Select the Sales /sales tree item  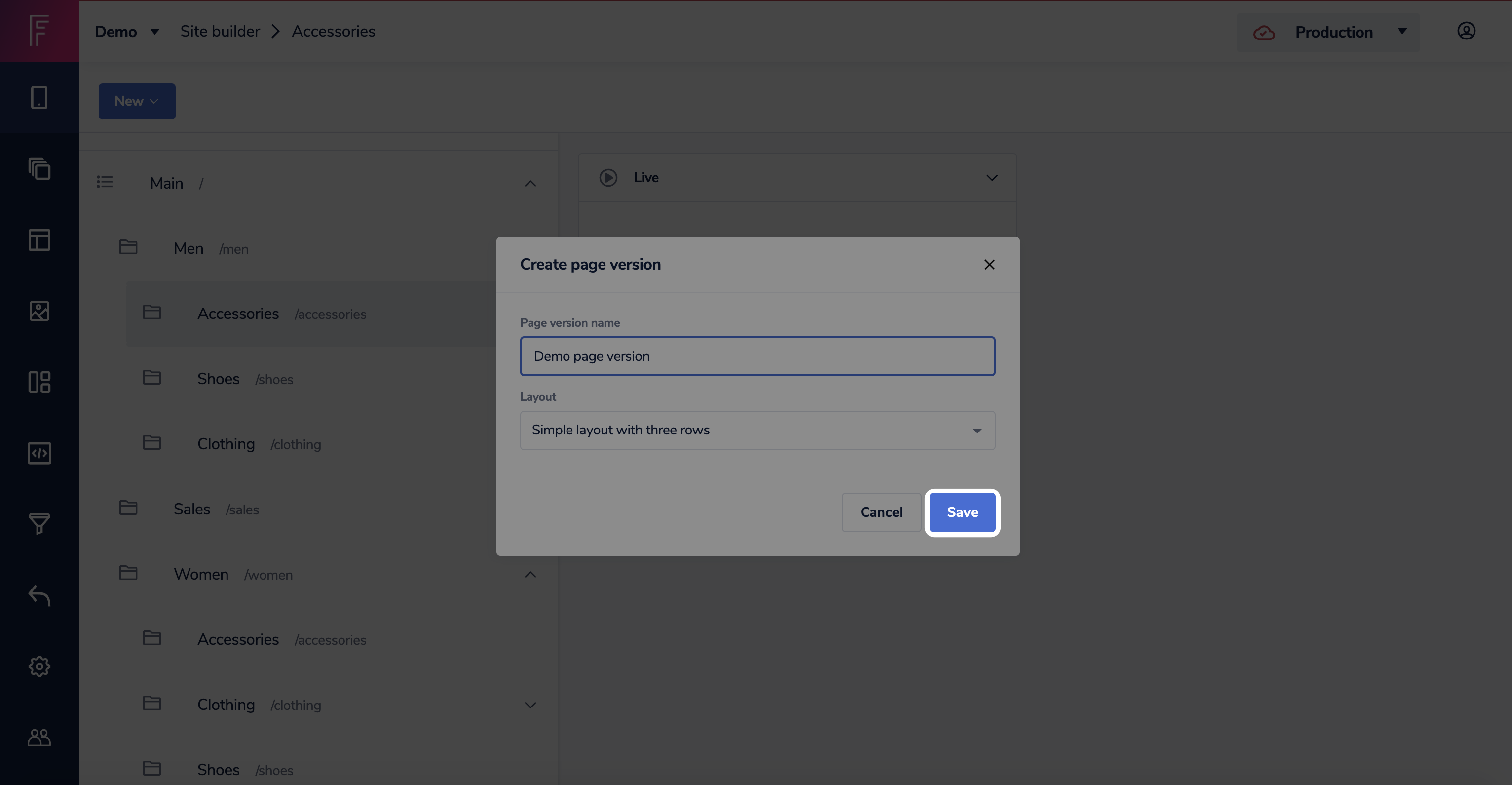(x=216, y=509)
